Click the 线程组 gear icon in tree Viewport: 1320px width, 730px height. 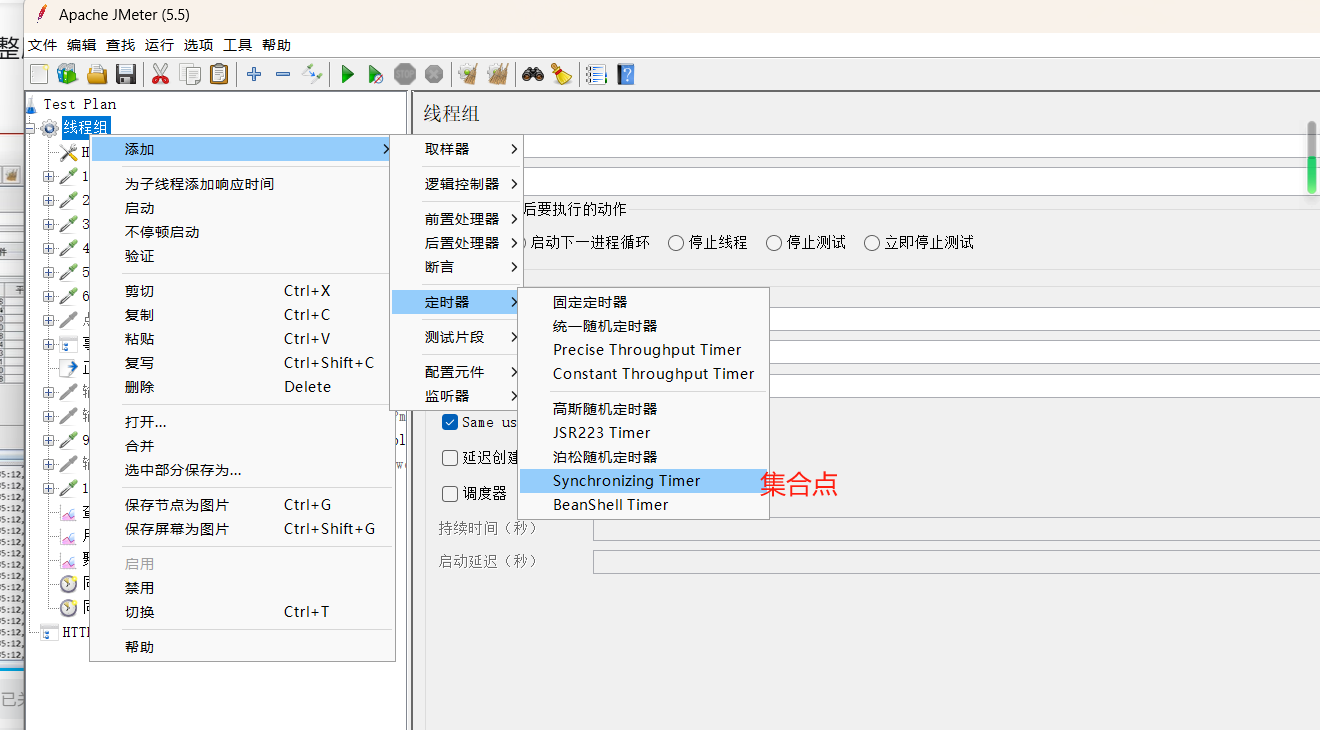tap(49, 128)
